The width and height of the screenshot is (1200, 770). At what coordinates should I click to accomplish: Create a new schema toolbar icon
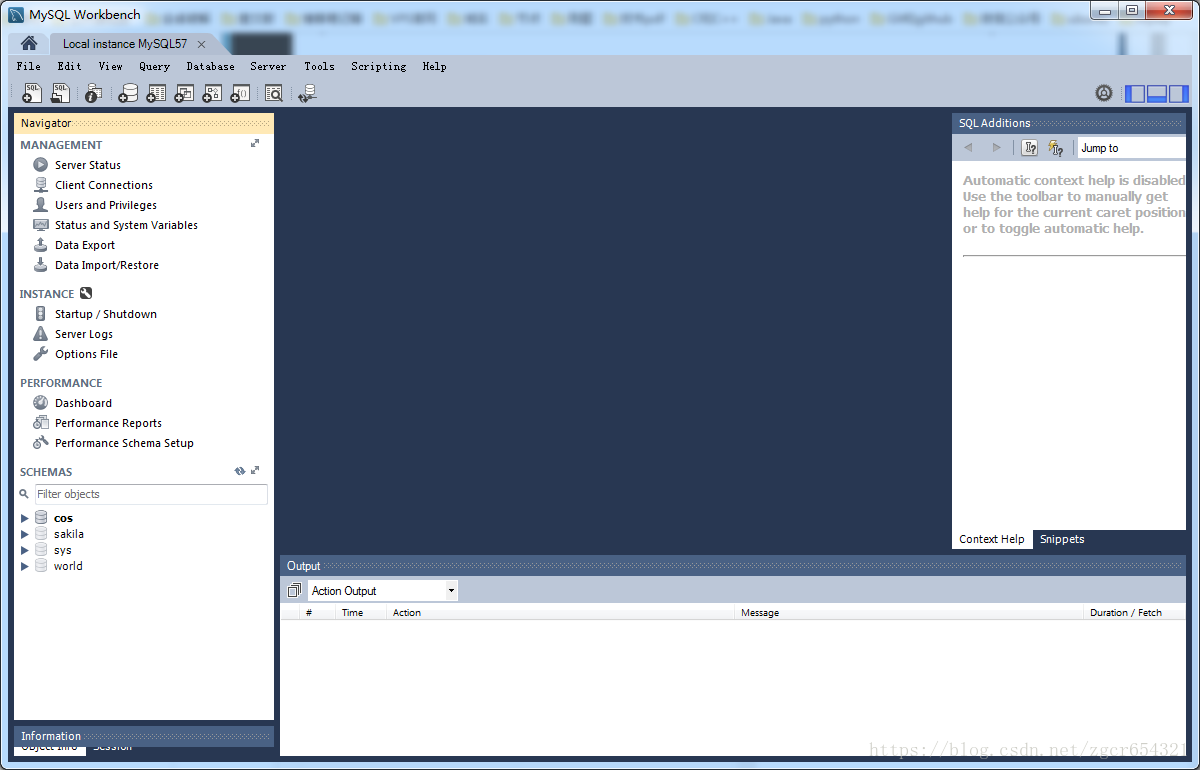pos(128,93)
